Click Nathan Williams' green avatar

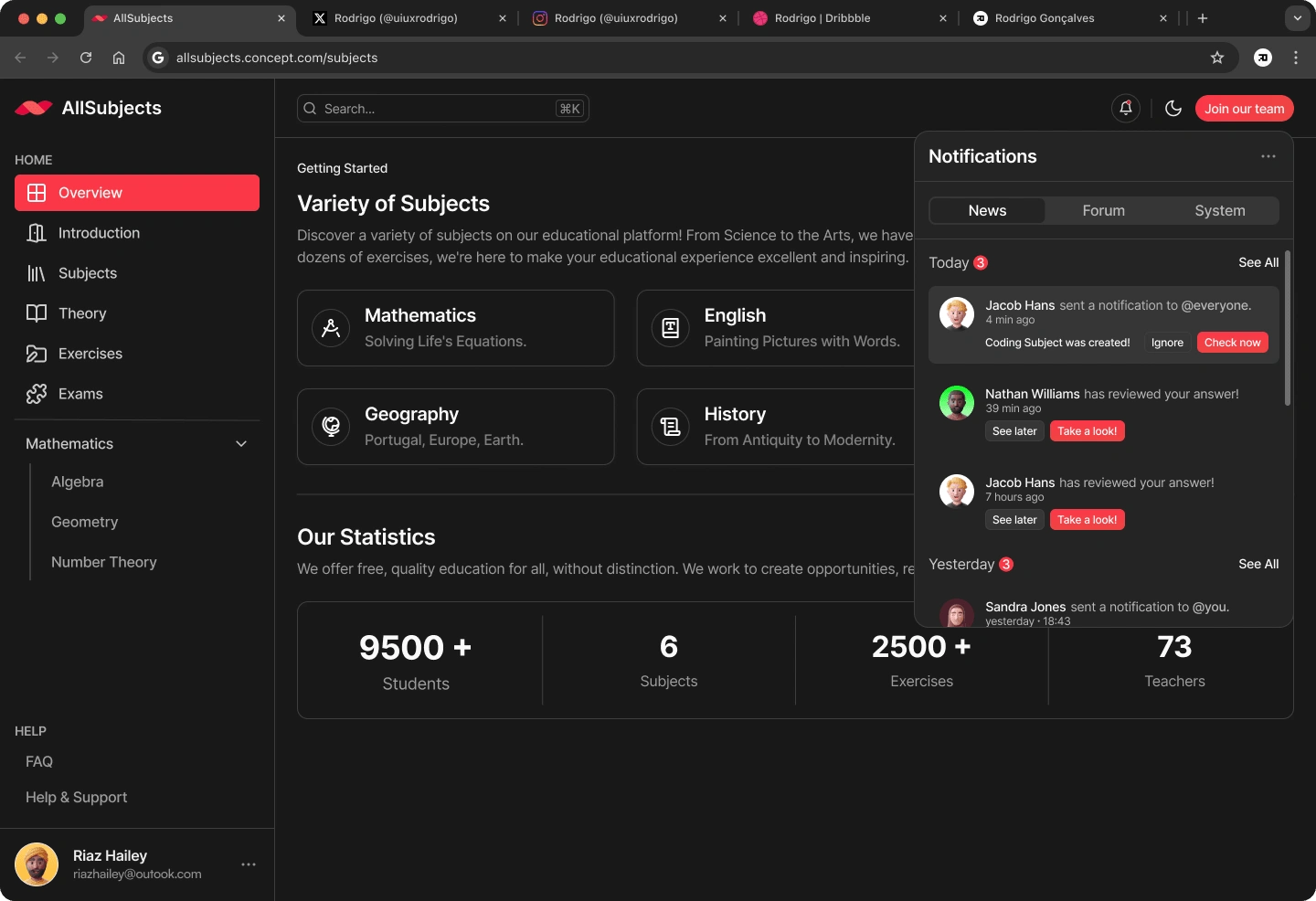click(957, 402)
